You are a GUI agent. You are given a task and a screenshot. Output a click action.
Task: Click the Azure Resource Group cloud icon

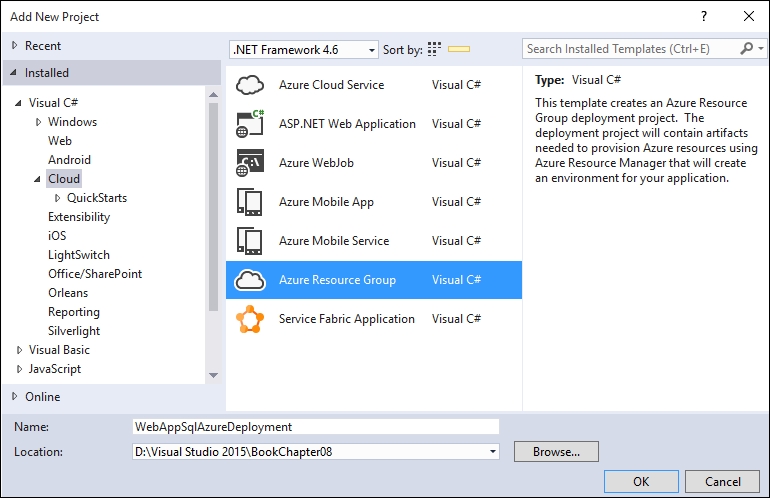click(250, 280)
